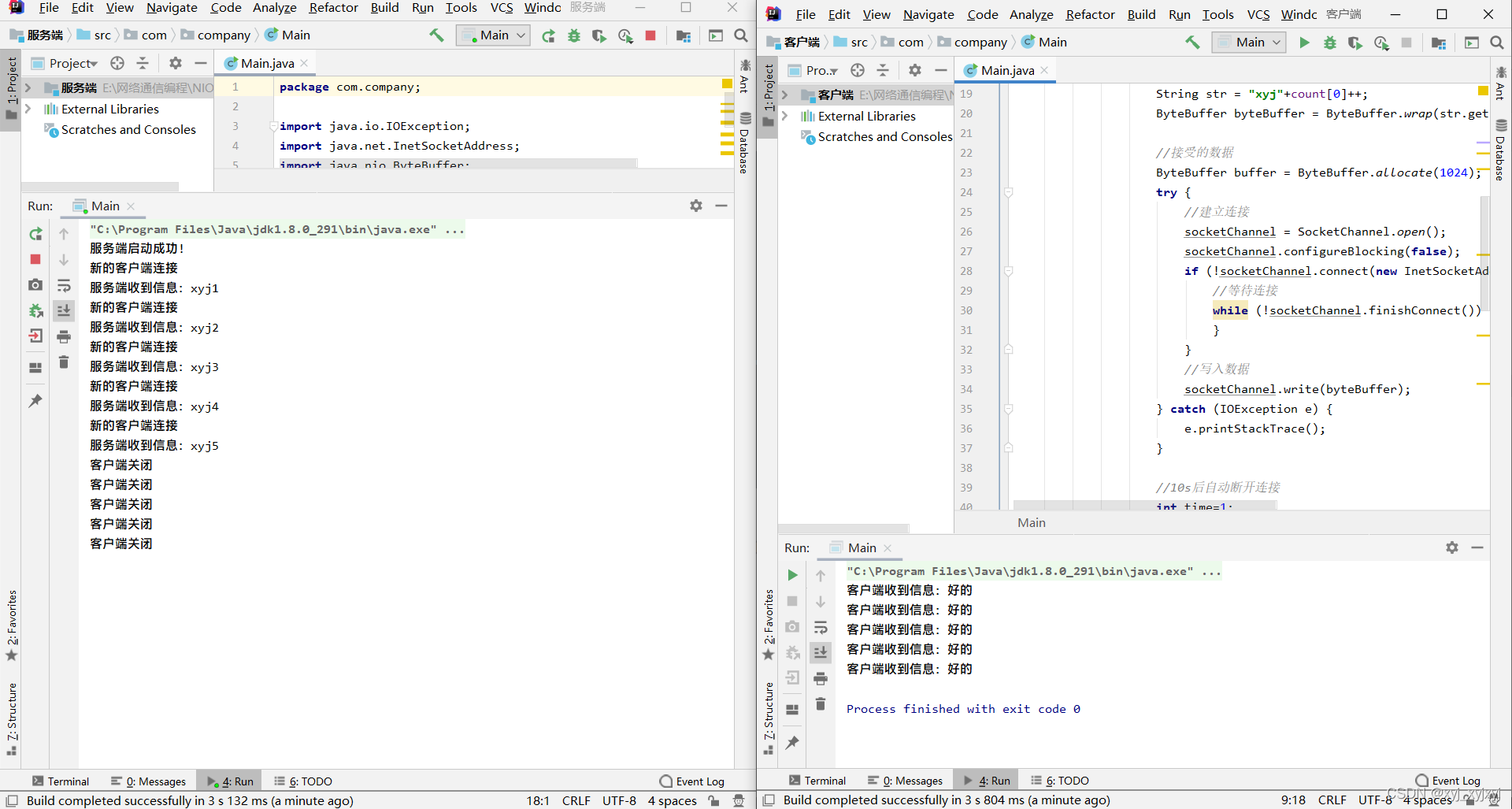Open Event Log in left window
Image resolution: width=1512 pixels, height=809 pixels.
click(692, 781)
